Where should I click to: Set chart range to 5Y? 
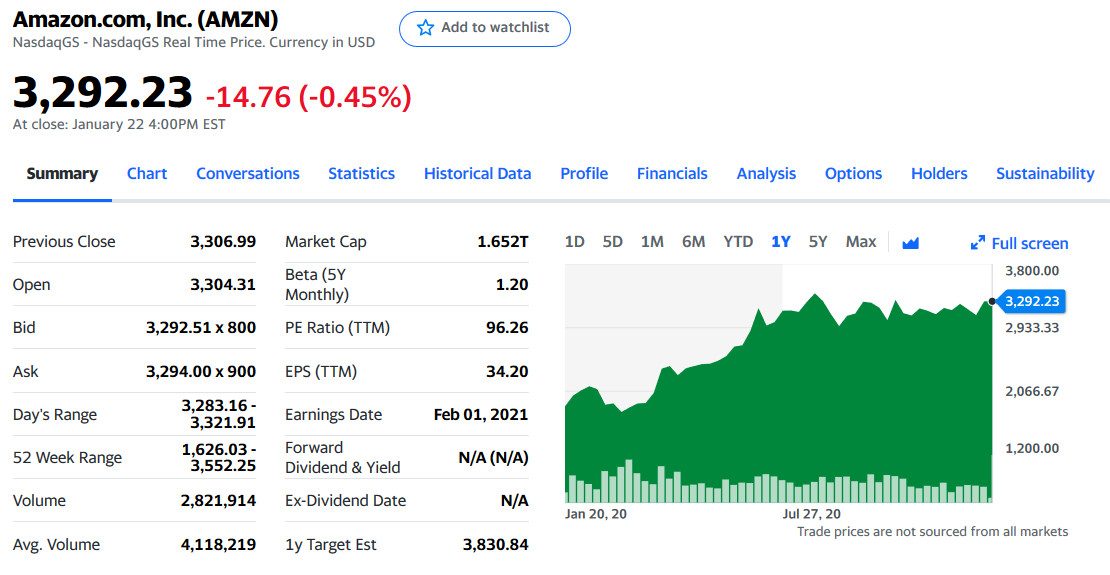click(x=818, y=241)
